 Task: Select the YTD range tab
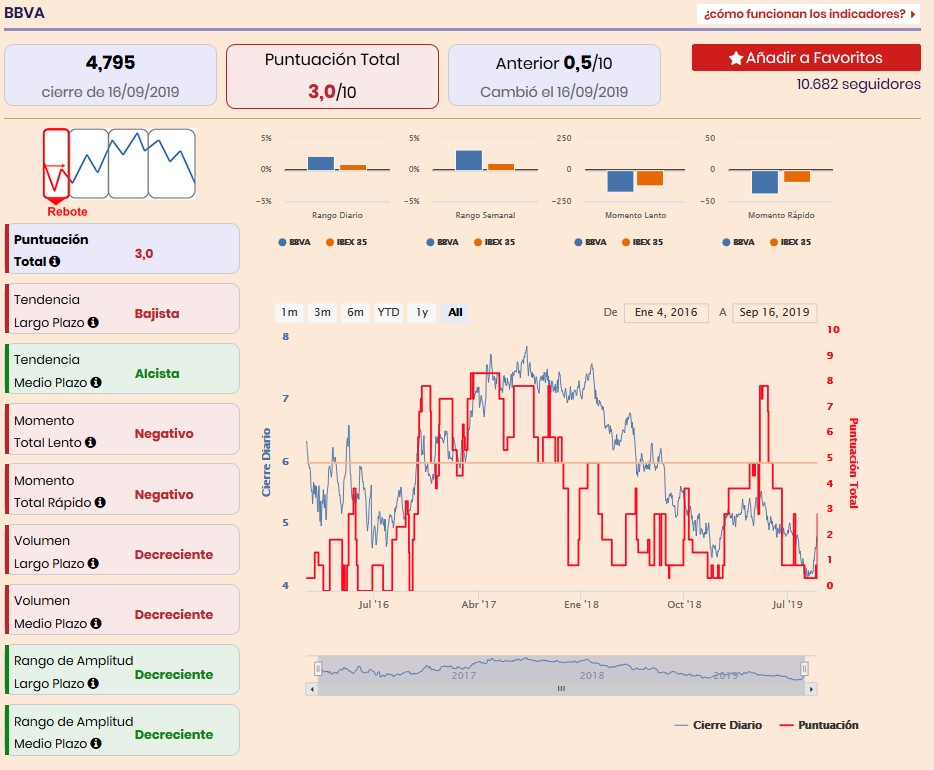click(388, 313)
